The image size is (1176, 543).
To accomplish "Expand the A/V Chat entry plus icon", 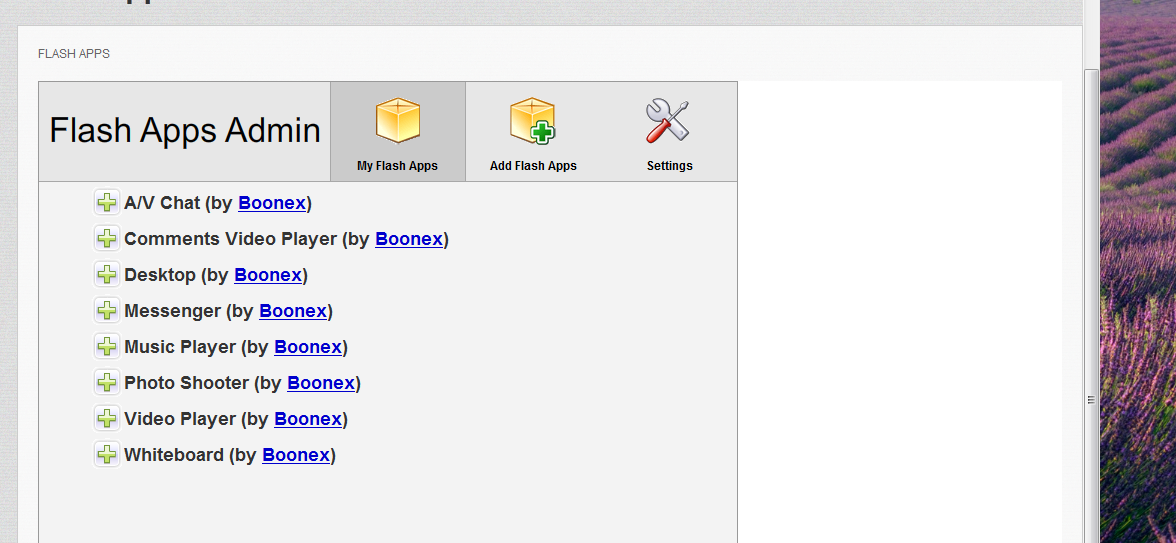I will tap(106, 203).
